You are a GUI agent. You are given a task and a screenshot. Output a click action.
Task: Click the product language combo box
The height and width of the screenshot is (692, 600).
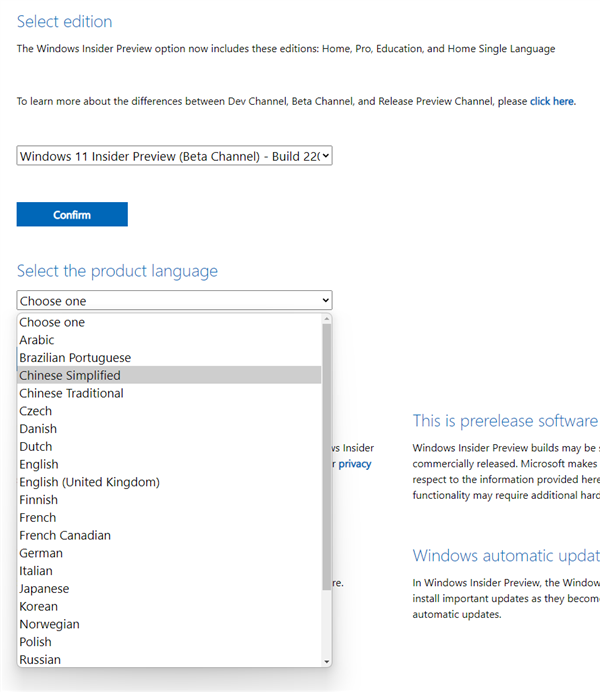click(x=174, y=301)
